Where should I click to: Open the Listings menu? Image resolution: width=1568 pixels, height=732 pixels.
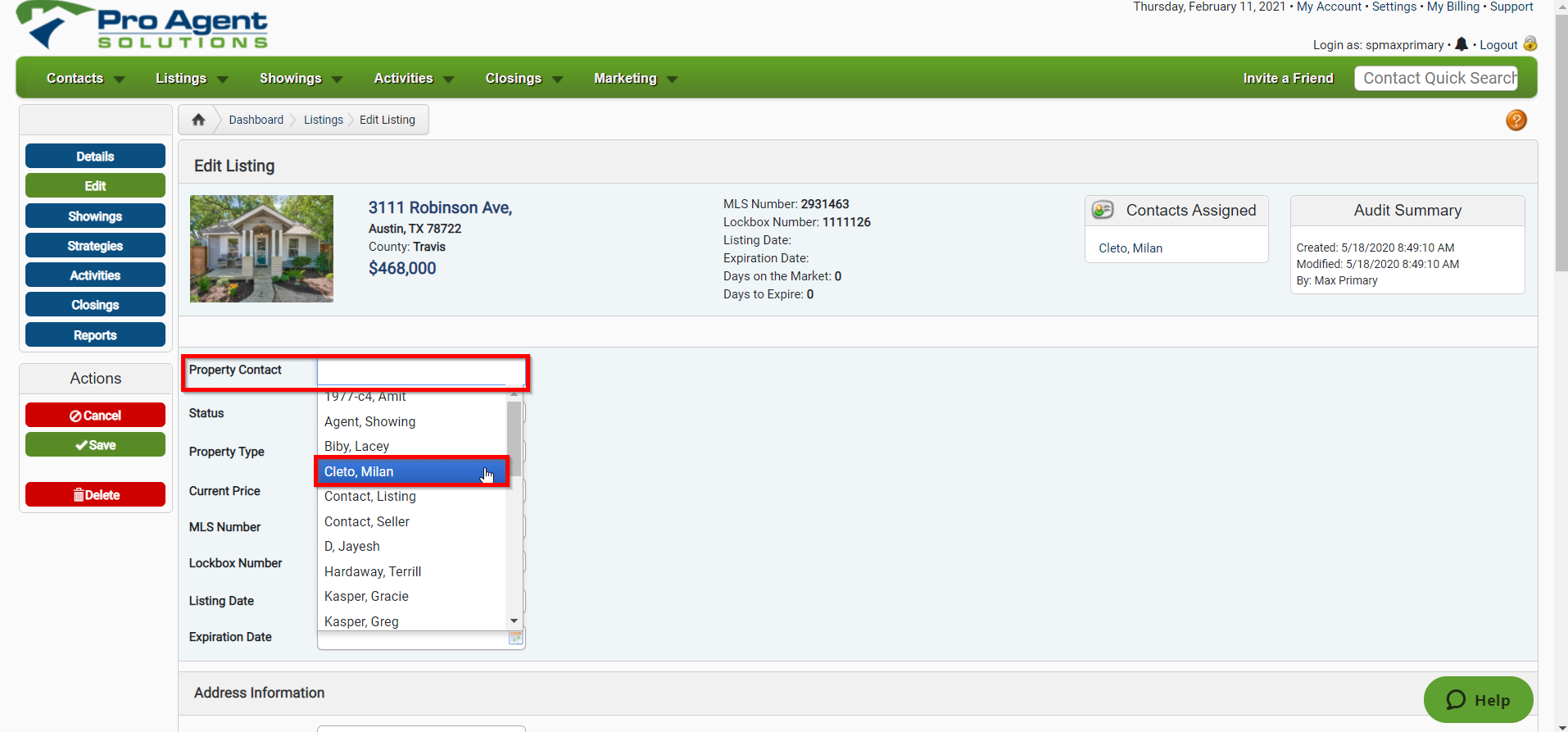click(x=181, y=79)
